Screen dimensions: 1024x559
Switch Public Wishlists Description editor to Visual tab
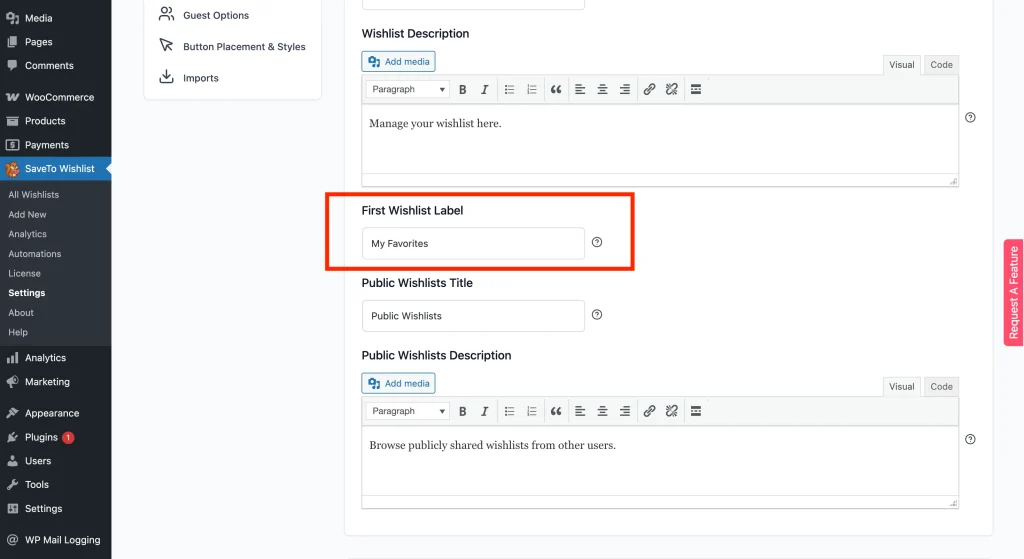[x=901, y=387]
